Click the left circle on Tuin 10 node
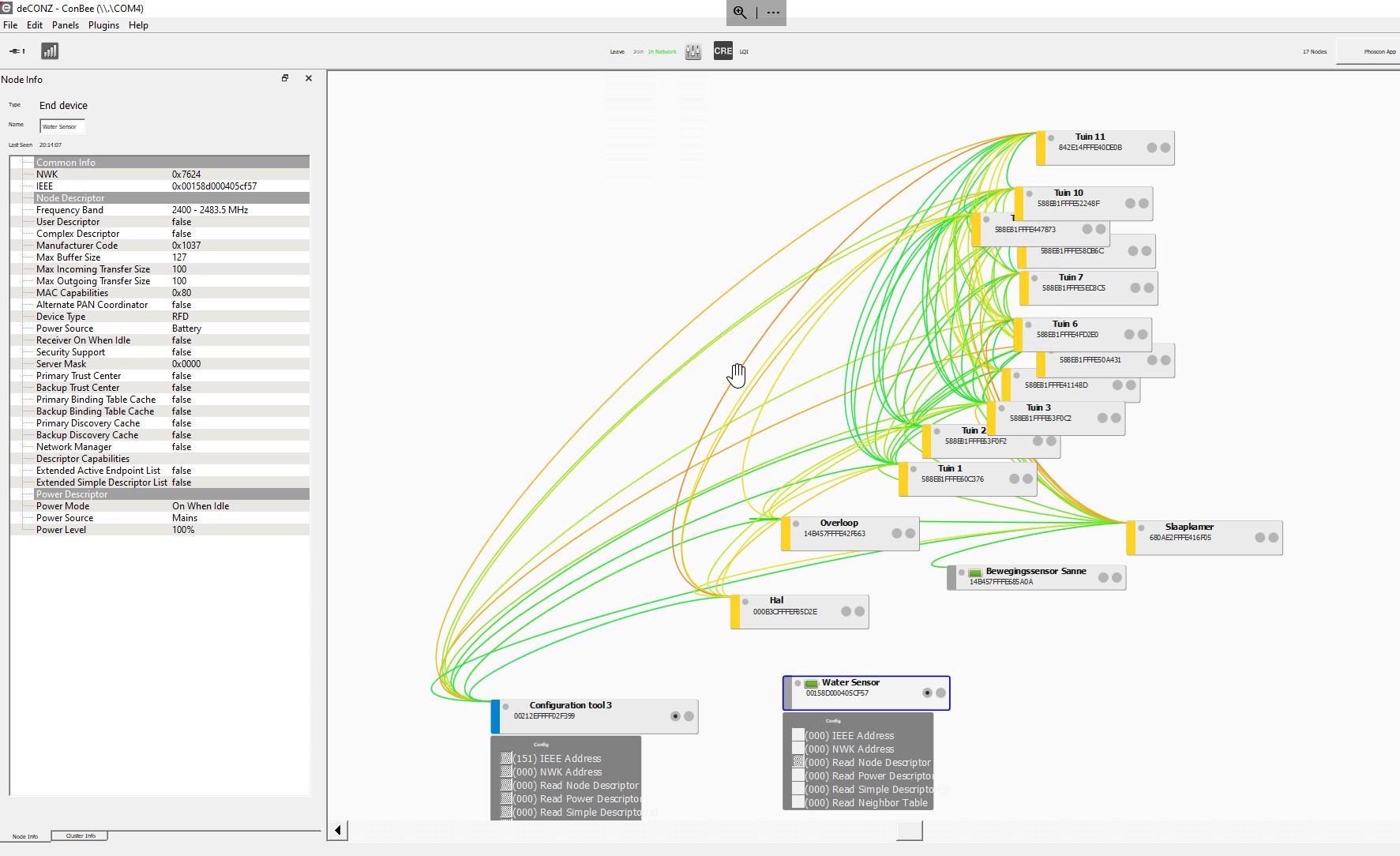Viewport: 1400px width, 856px height. tap(1131, 203)
